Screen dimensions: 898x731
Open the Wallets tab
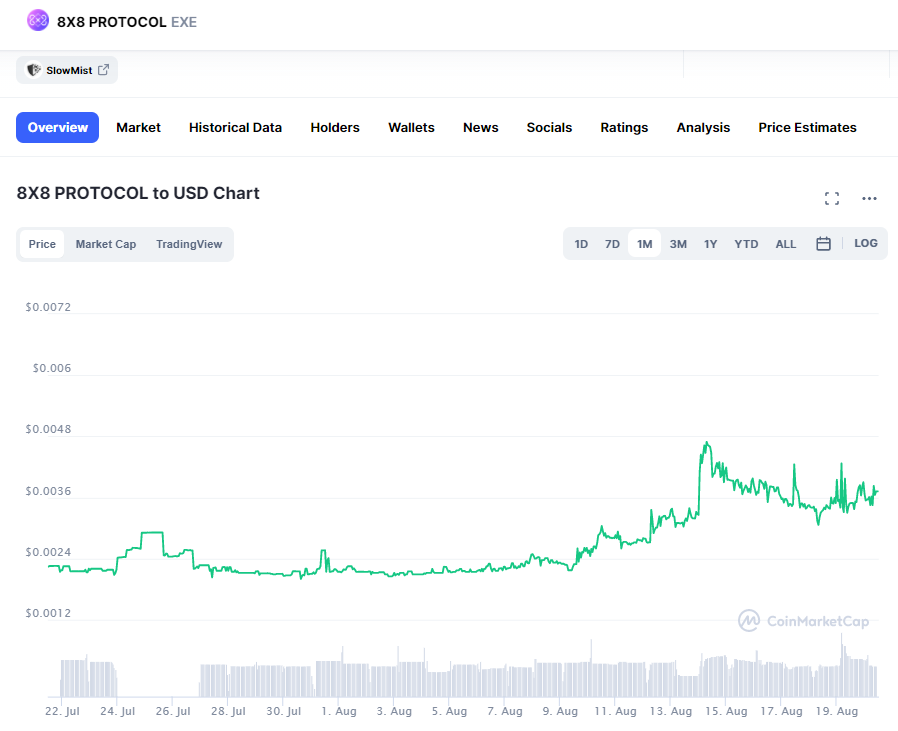pyautogui.click(x=411, y=127)
